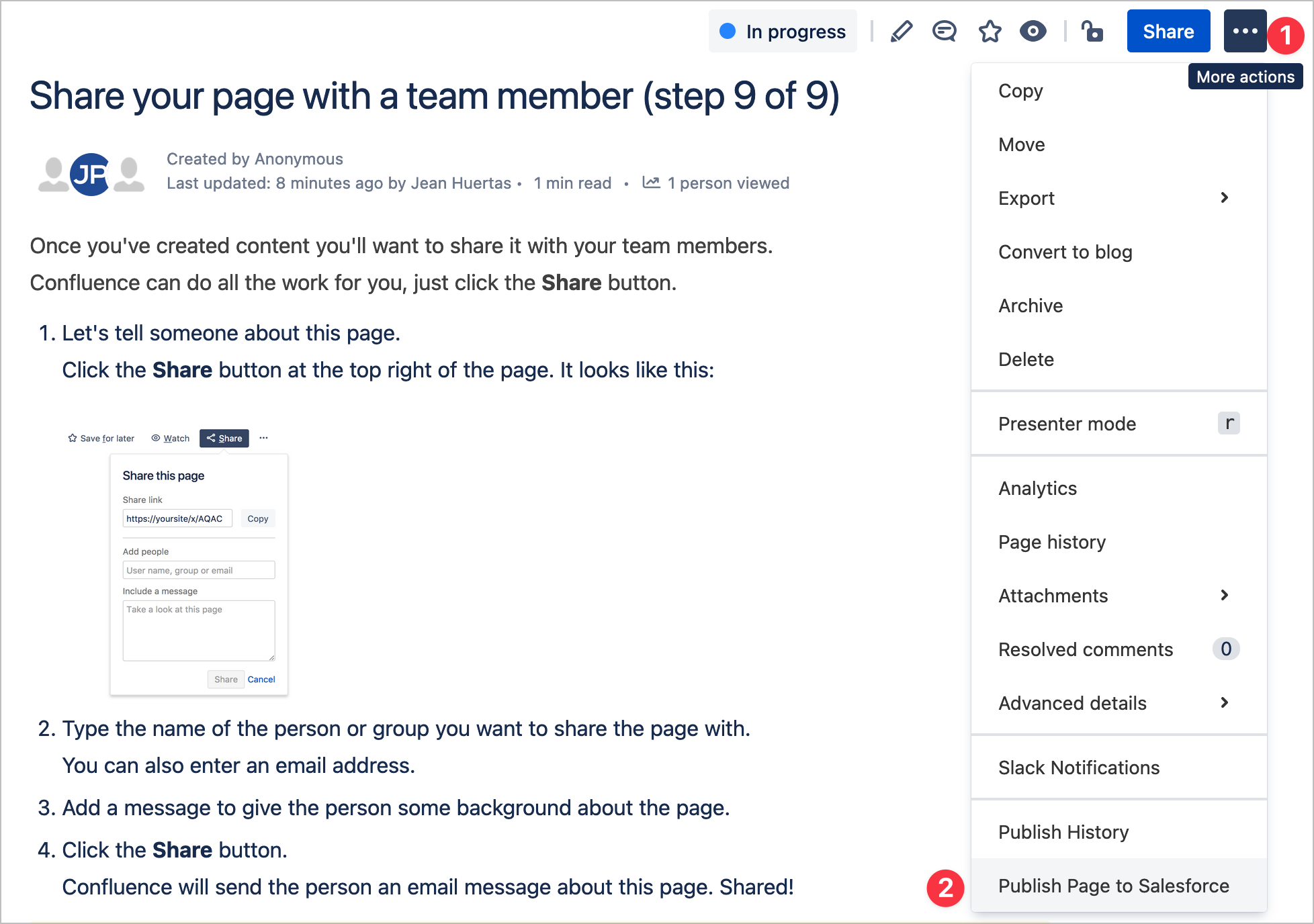Start Presenter mode
This screenshot has height=924, width=1314.
1067,424
